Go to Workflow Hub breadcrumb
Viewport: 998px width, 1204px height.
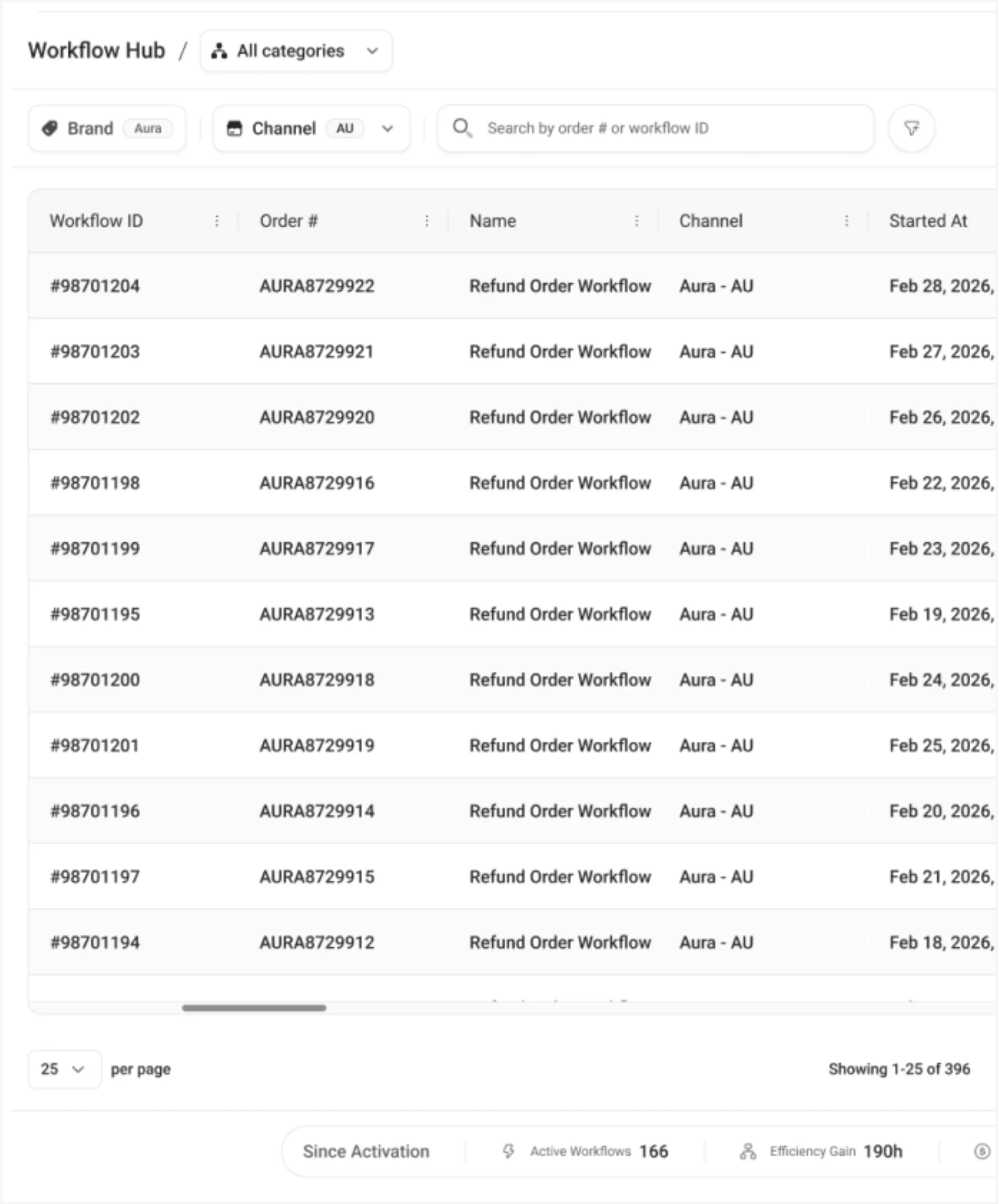click(96, 50)
